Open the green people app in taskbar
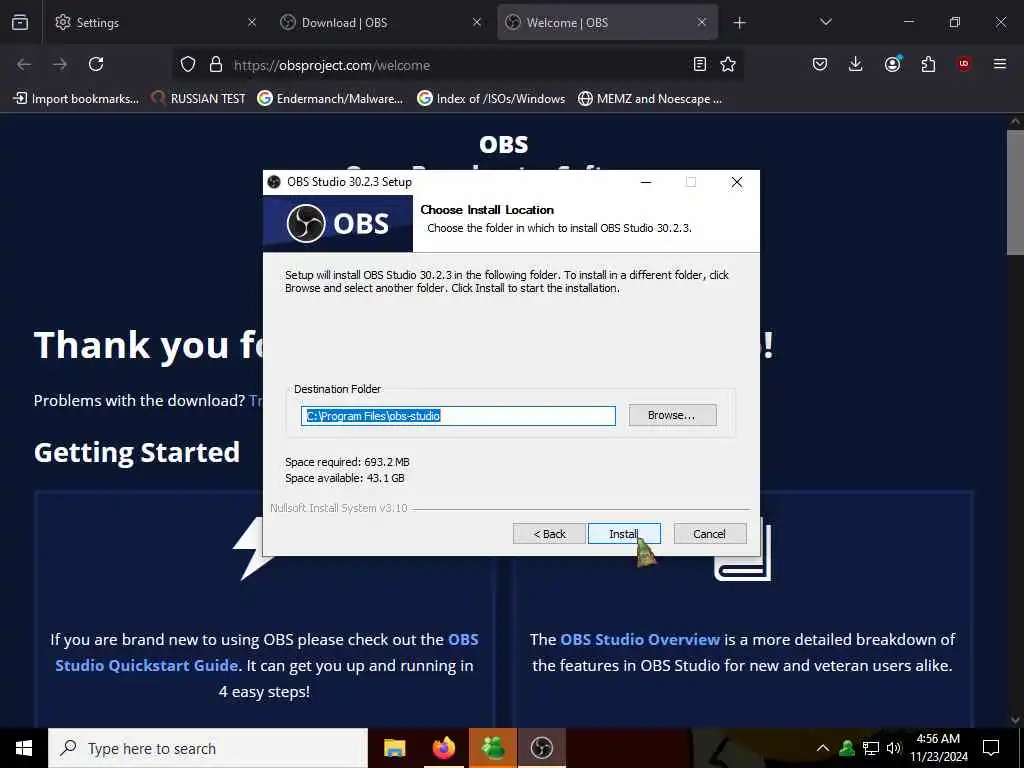This screenshot has width=1024, height=768. click(492, 748)
